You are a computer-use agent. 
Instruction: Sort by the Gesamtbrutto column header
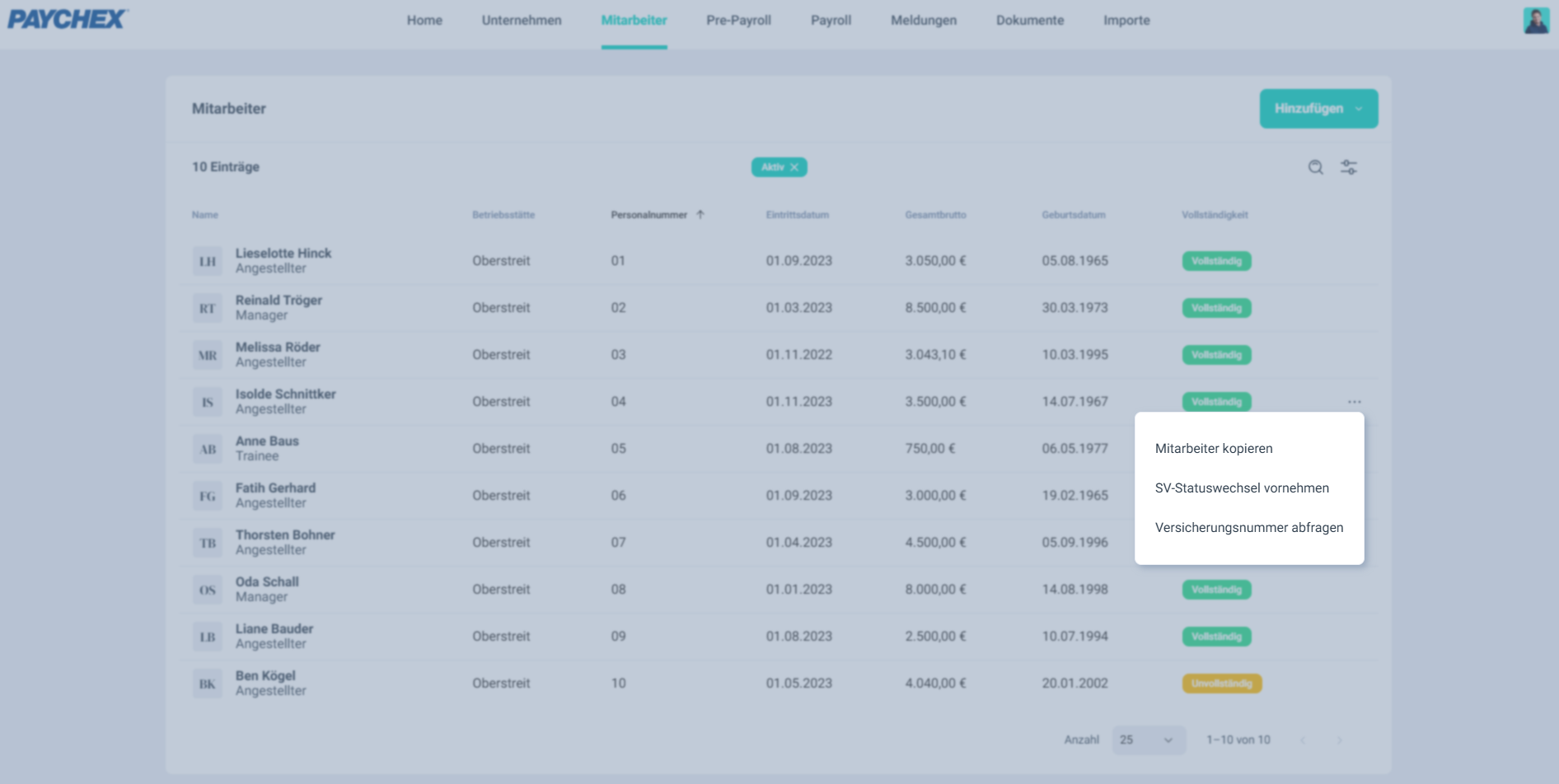pyautogui.click(x=935, y=215)
